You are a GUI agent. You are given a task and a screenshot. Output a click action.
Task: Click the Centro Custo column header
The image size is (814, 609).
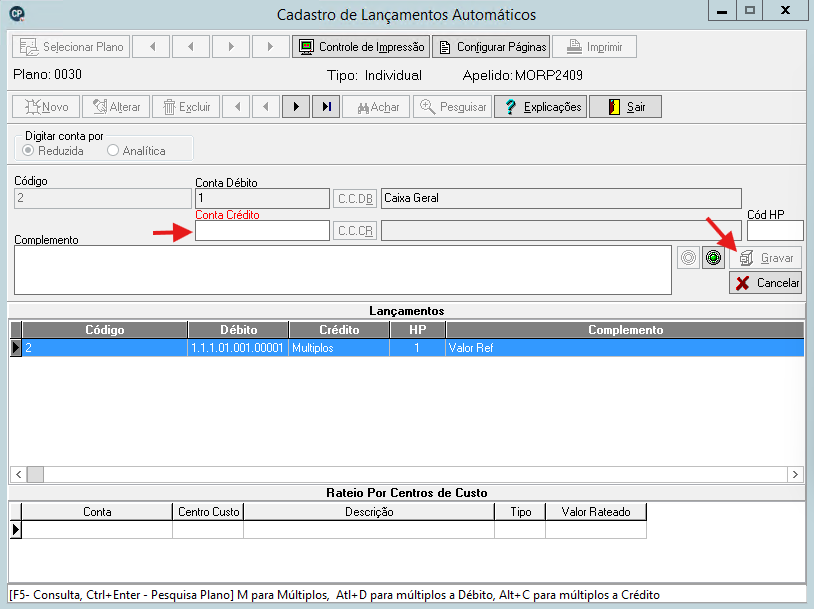(208, 512)
